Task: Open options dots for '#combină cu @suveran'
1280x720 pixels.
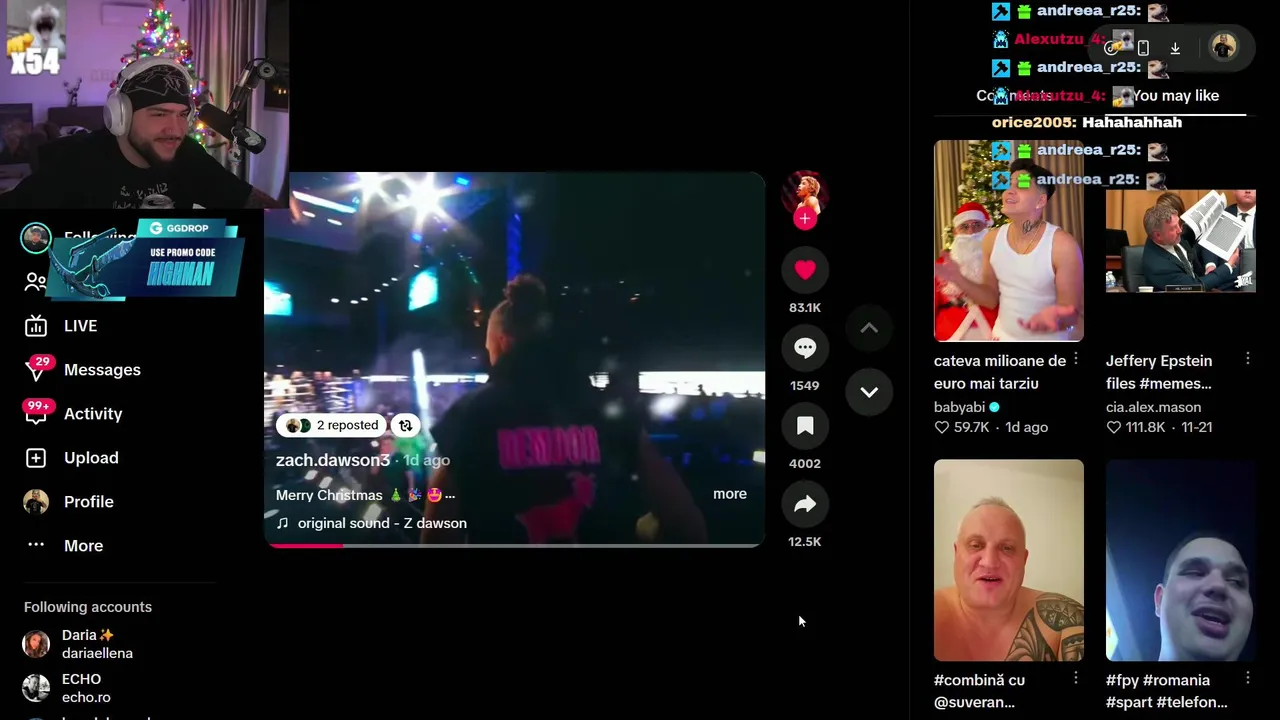Action: pyautogui.click(x=1076, y=678)
